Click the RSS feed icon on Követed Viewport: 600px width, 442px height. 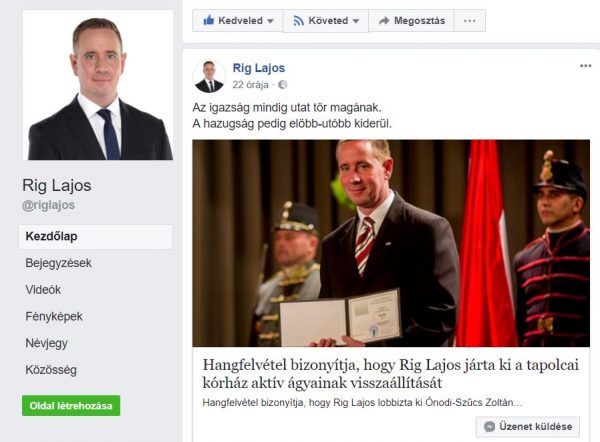click(298, 20)
